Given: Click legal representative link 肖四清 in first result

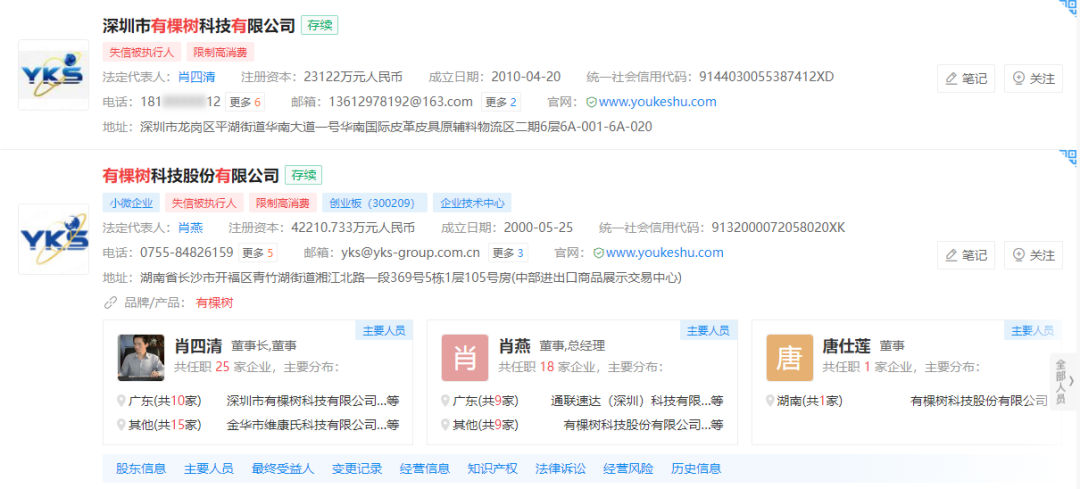Looking at the screenshot, I should (196, 76).
